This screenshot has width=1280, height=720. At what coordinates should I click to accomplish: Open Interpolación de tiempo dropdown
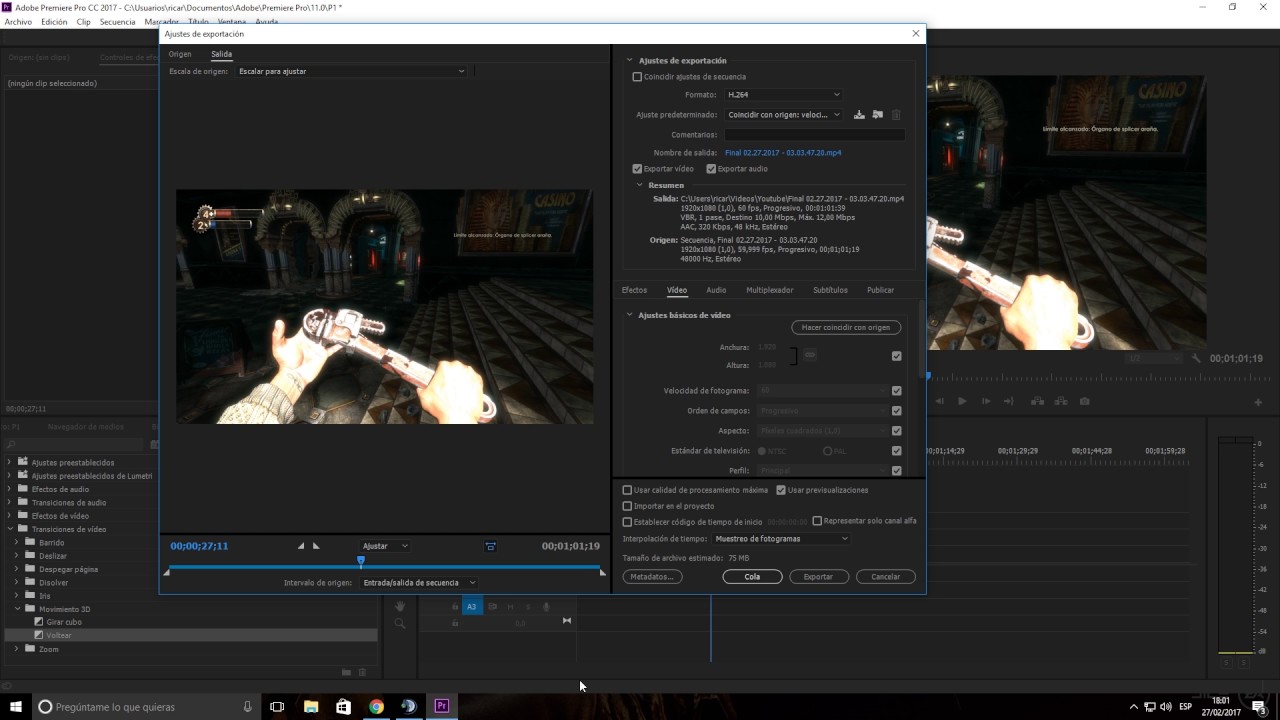[x=781, y=539]
